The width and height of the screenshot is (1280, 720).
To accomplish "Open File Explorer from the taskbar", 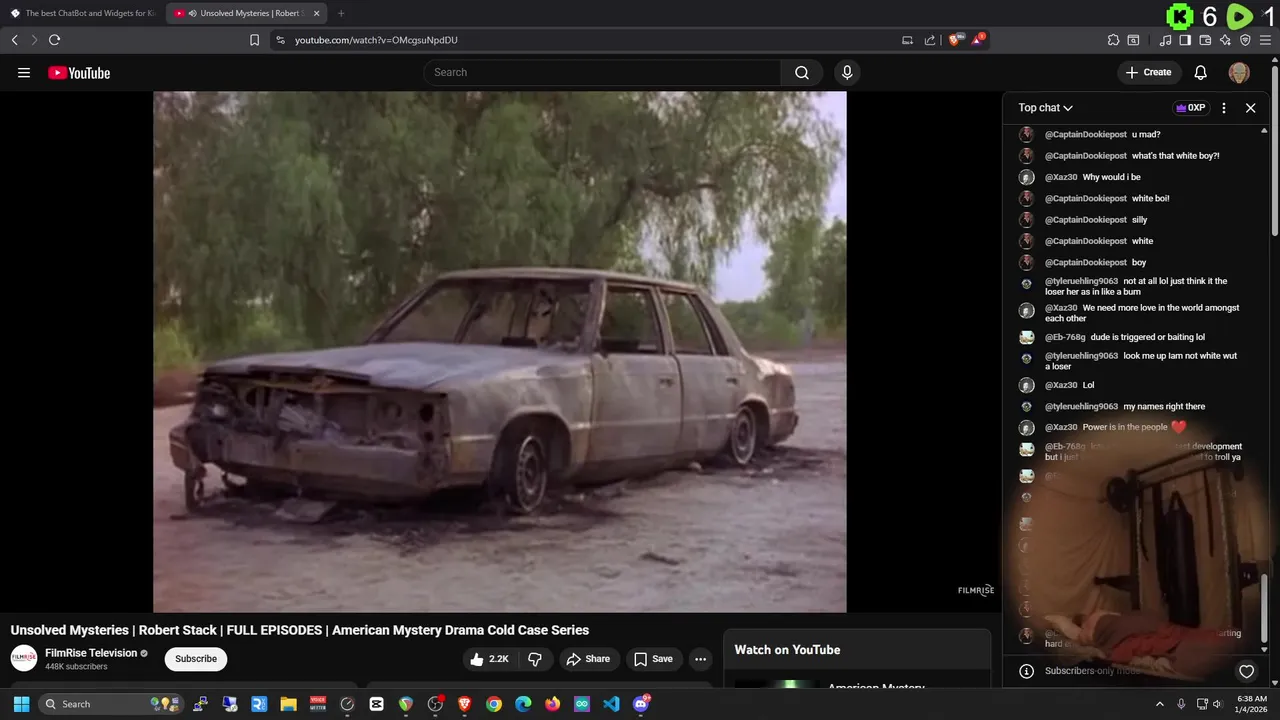I will pos(288,704).
